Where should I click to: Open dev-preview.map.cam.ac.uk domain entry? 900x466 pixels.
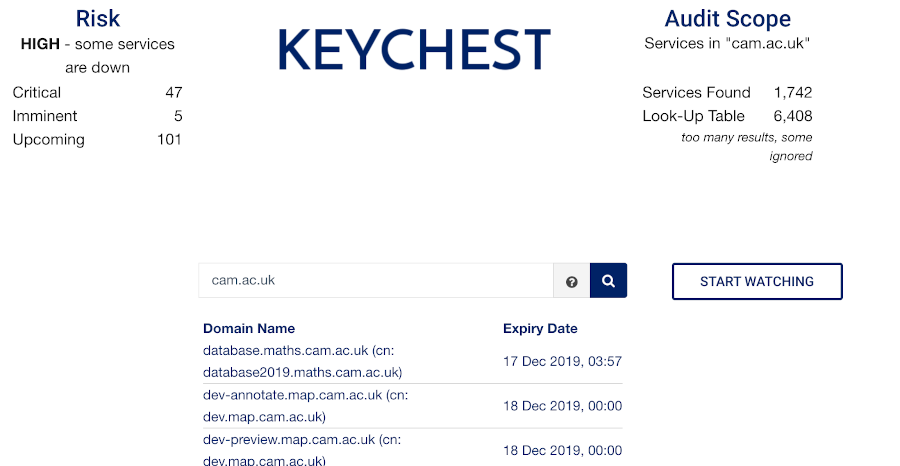click(x=302, y=450)
